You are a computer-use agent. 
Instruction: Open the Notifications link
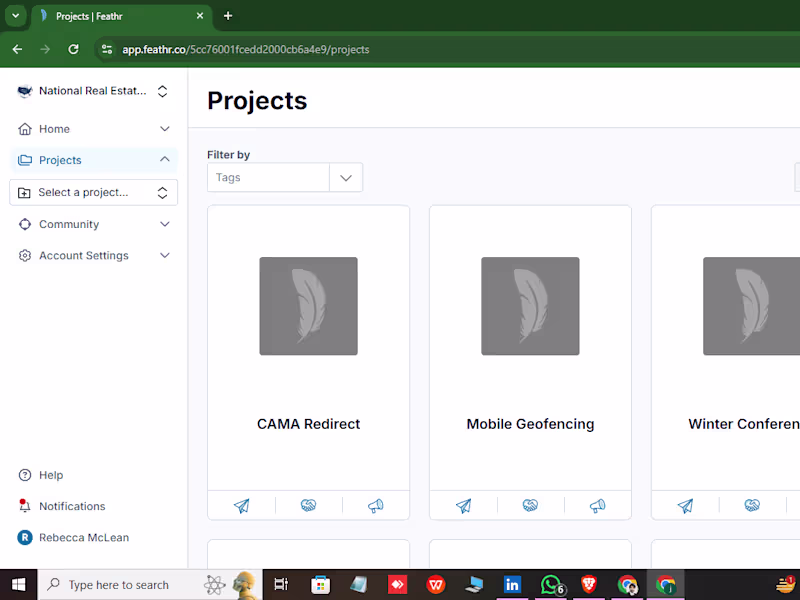[x=72, y=507]
